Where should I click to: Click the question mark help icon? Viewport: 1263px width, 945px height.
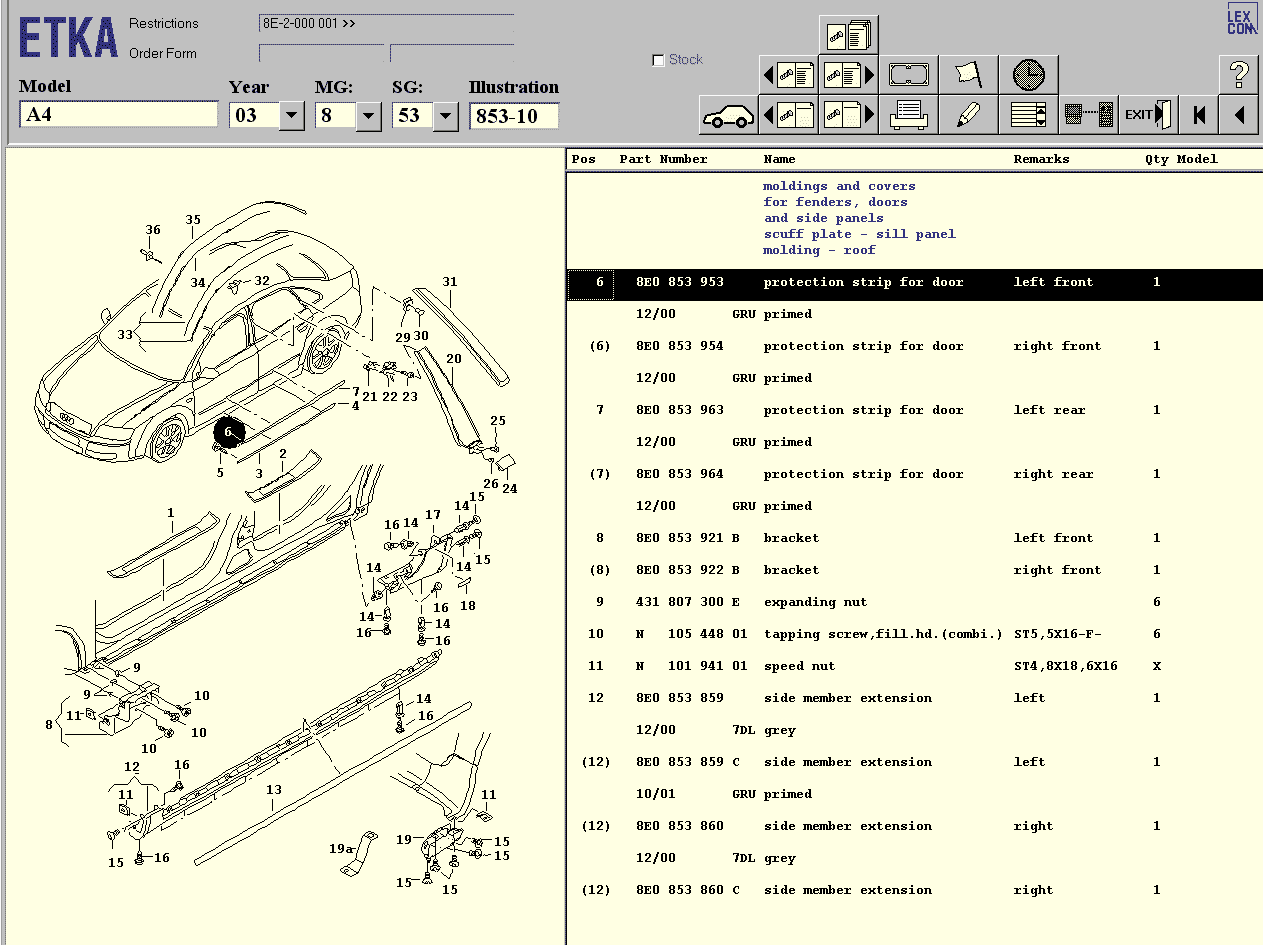tap(1238, 75)
